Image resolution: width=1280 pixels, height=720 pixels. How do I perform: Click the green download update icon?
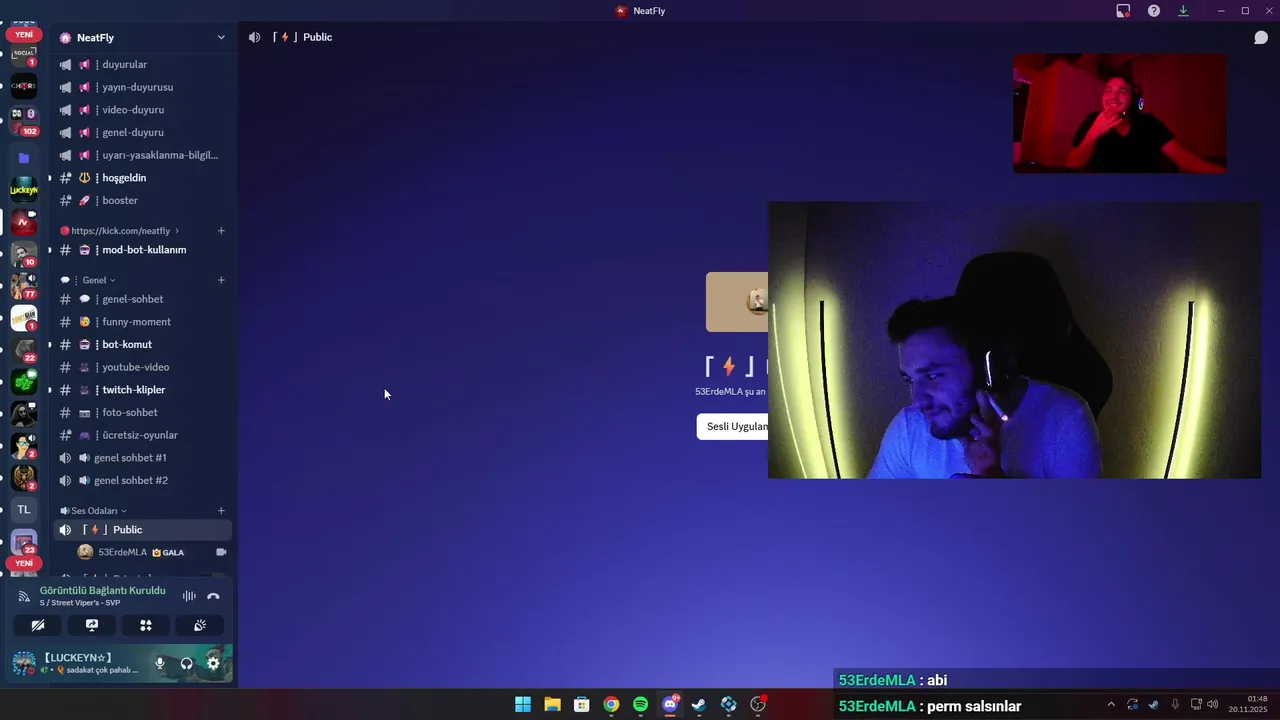click(x=1183, y=11)
